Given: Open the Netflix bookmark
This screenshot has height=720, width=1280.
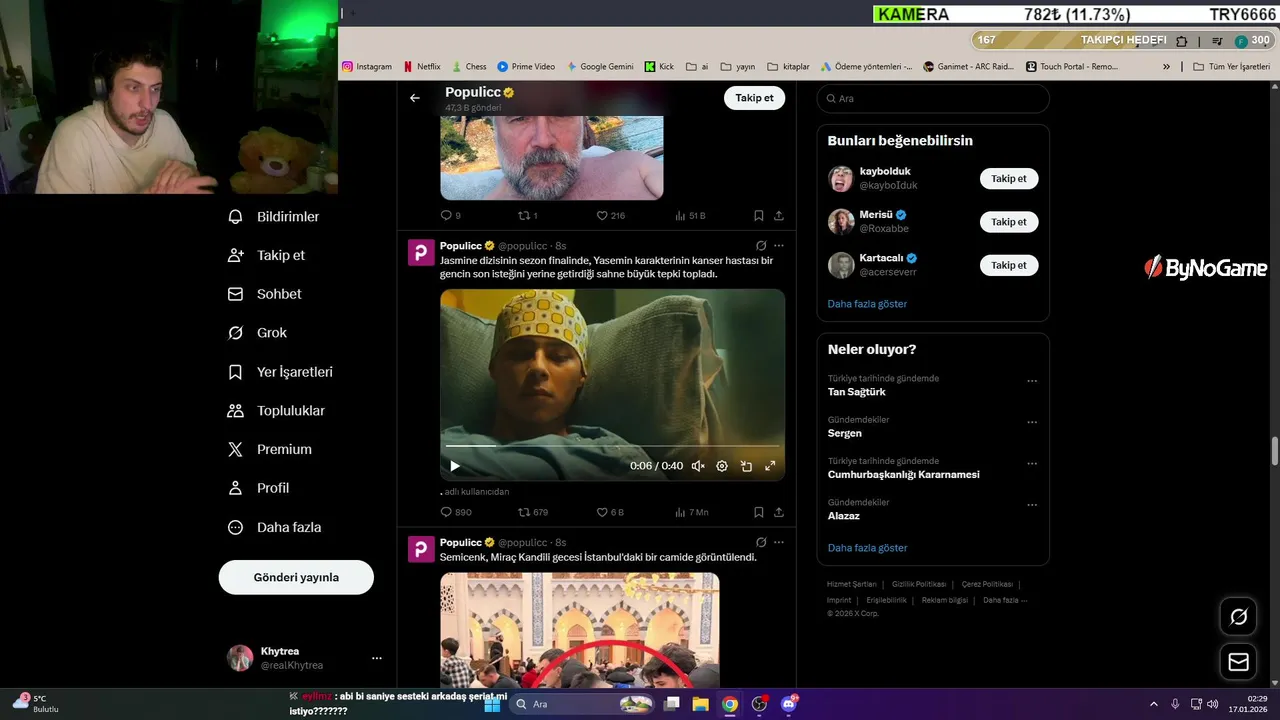Looking at the screenshot, I should pyautogui.click(x=421, y=66).
